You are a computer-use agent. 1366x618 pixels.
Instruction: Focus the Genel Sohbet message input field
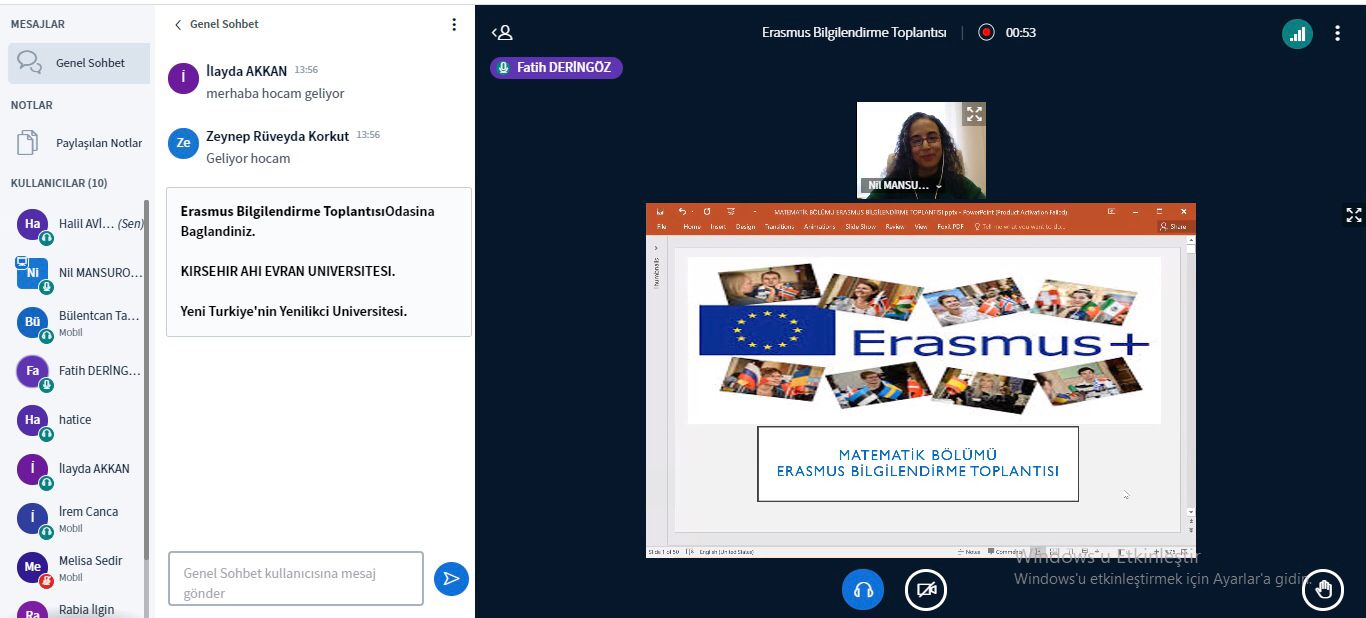[295, 578]
